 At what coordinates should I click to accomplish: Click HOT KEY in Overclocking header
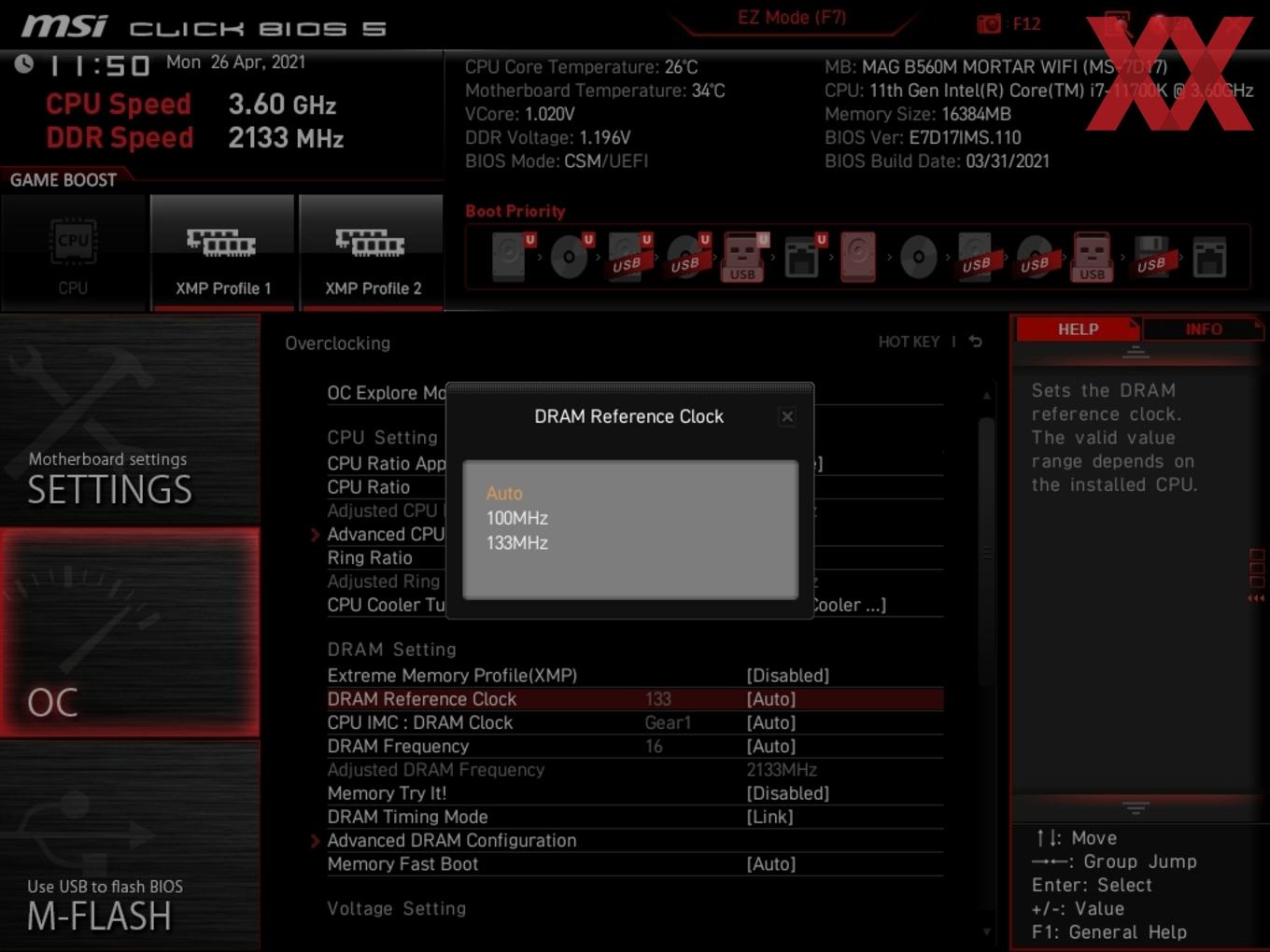coord(909,342)
